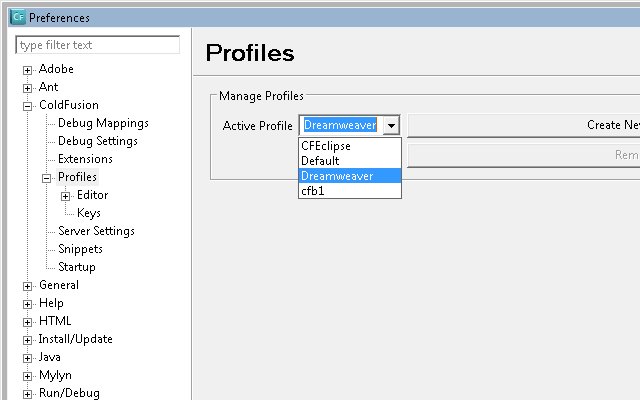The width and height of the screenshot is (640, 400).
Task: Expand the Adobe tree node
Action: [27, 70]
